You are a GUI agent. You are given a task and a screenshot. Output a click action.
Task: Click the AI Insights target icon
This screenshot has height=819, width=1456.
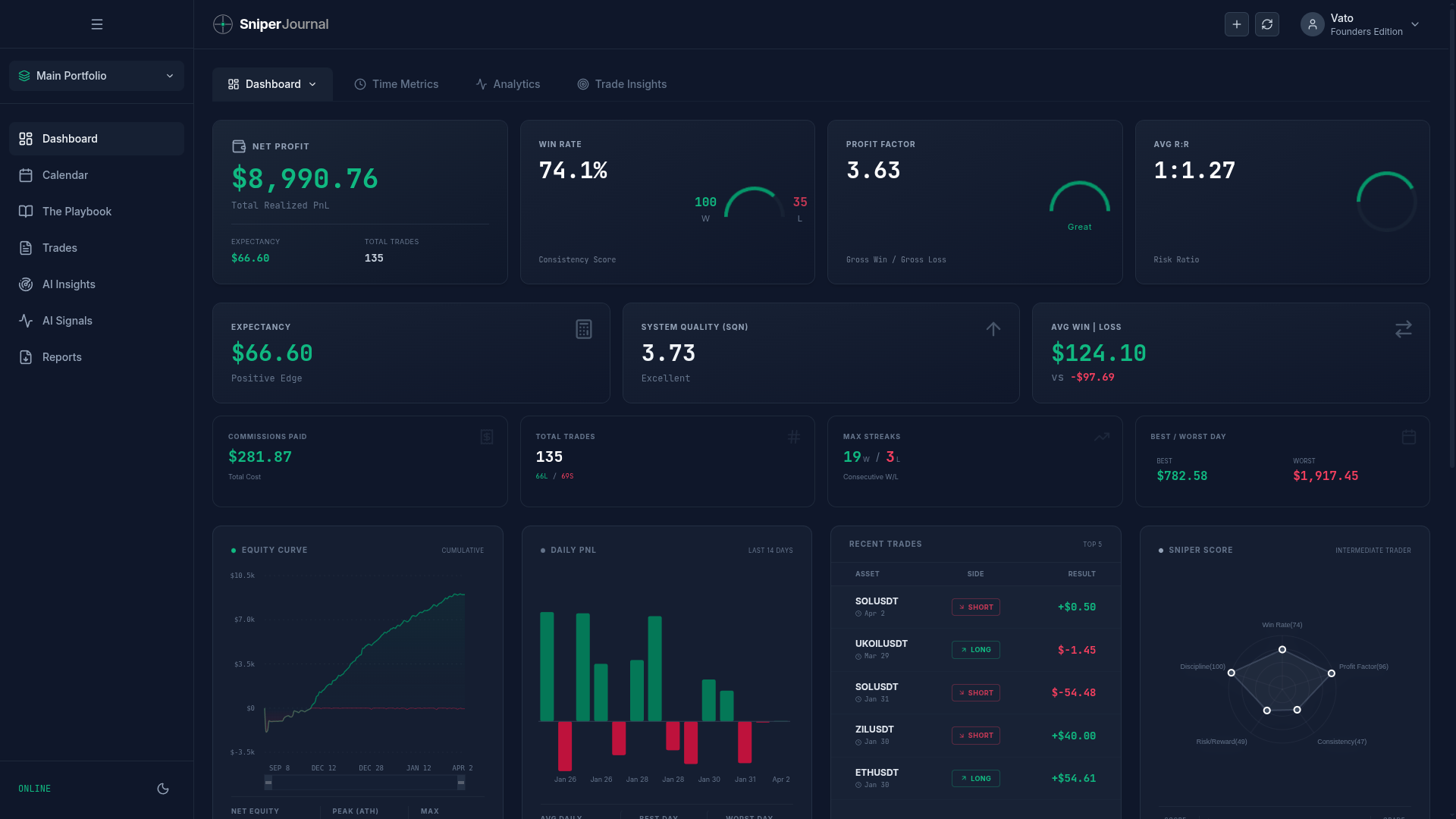tap(26, 284)
